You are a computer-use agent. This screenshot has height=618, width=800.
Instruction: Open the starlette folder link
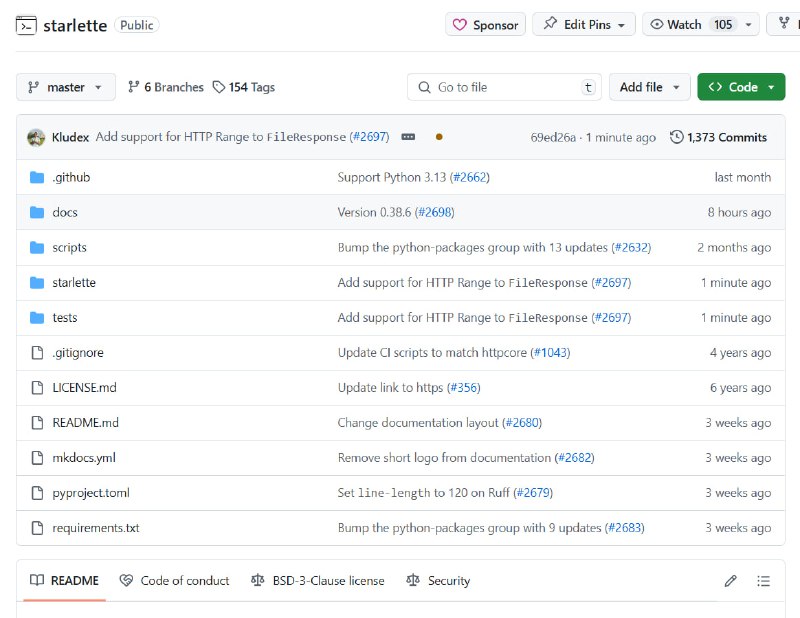pyautogui.click(x=74, y=283)
